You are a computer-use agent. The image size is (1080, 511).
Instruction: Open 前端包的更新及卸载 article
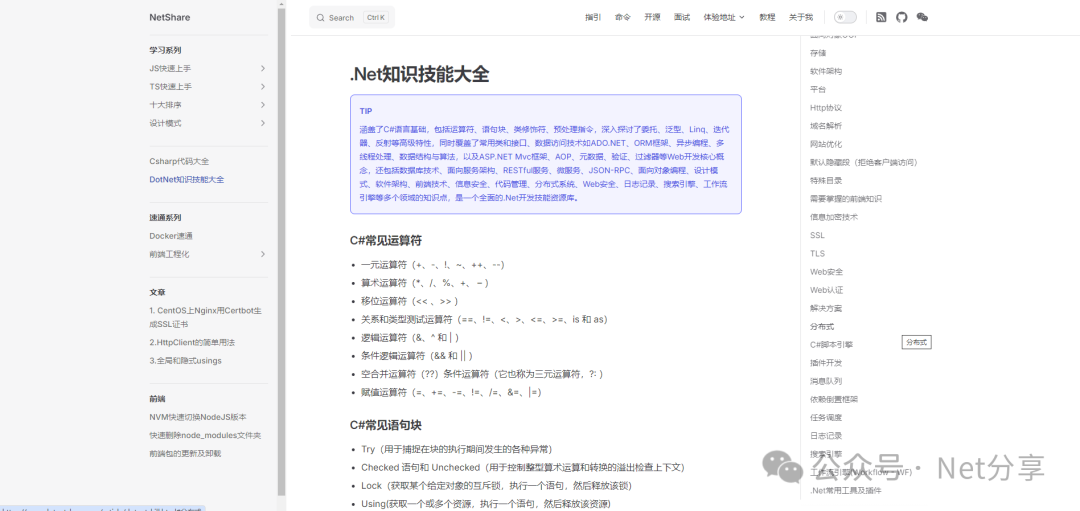(185, 453)
